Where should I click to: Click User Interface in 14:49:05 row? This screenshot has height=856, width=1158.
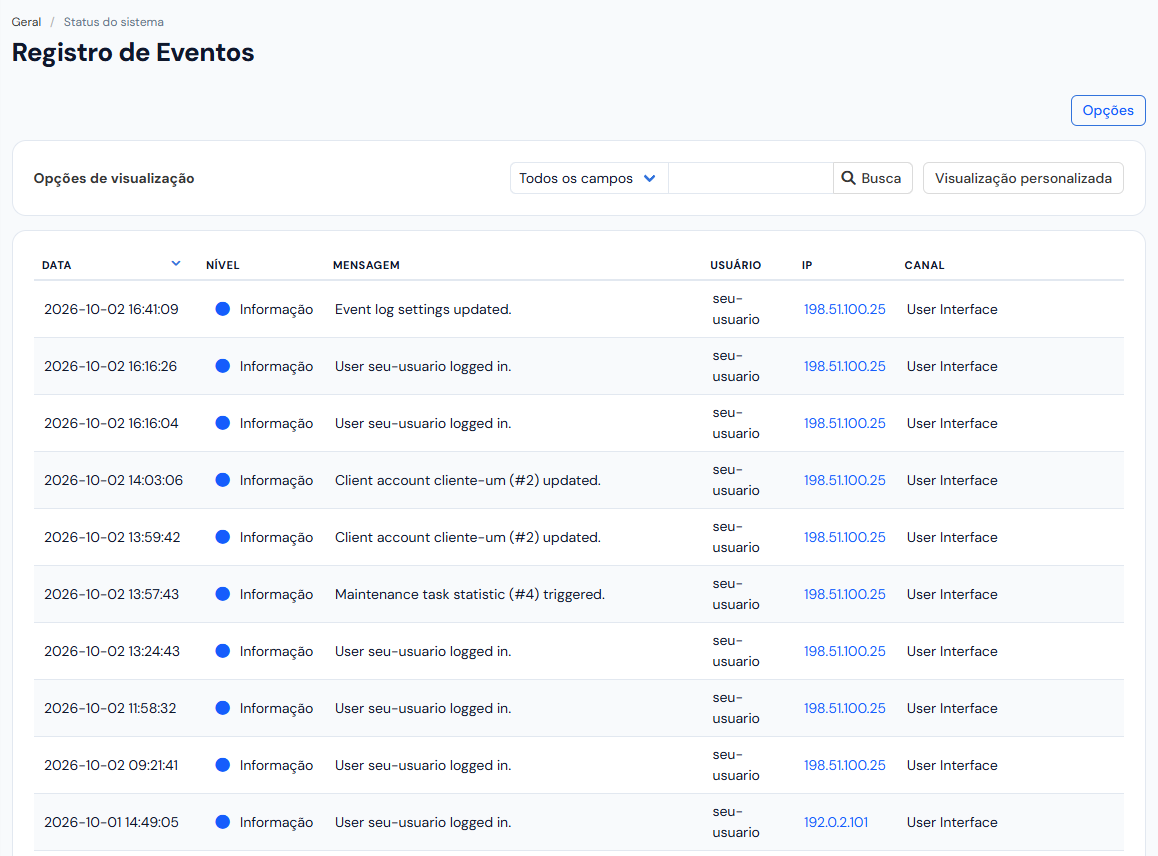click(952, 822)
